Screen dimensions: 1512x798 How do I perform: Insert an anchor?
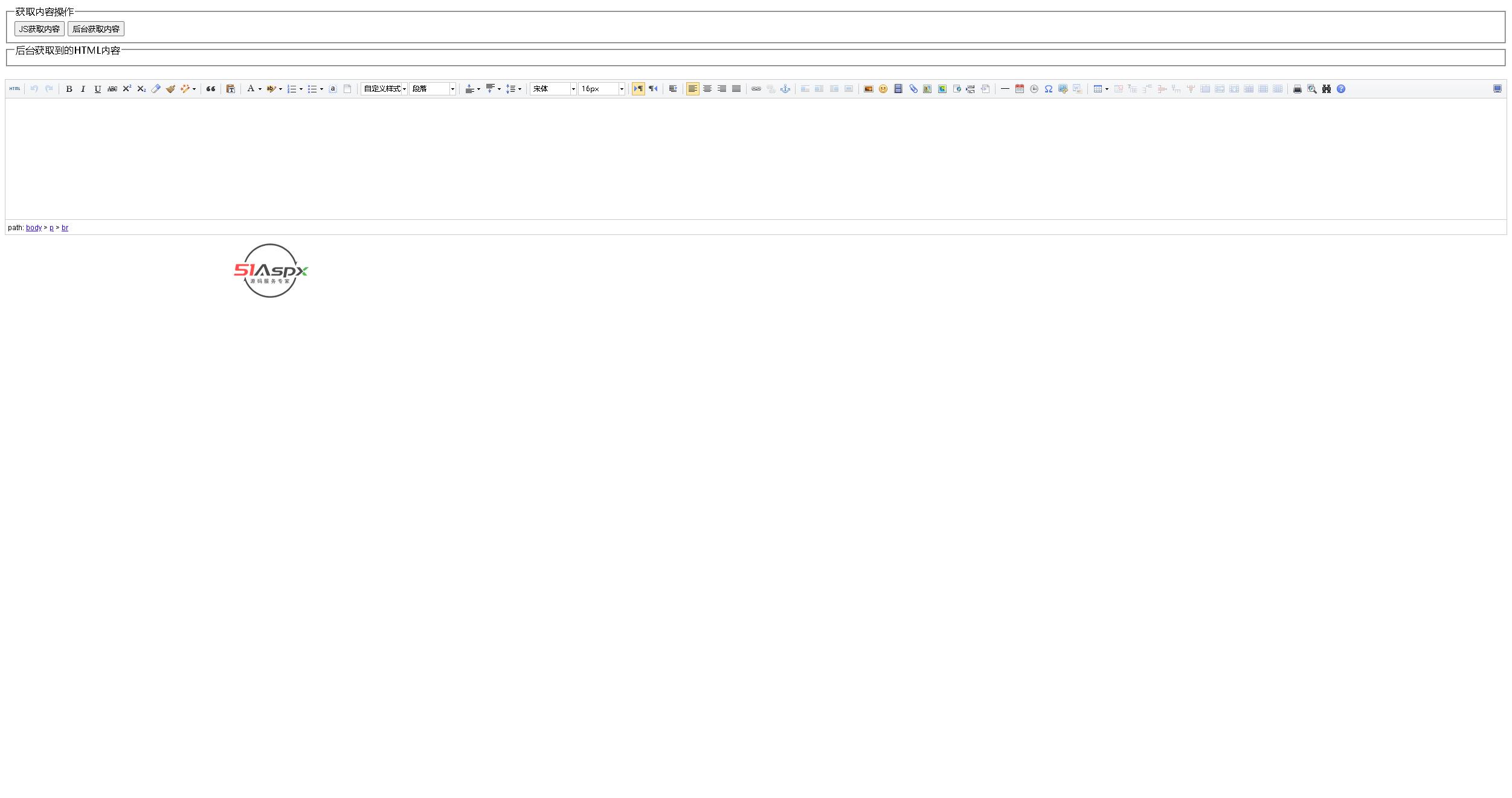785,89
